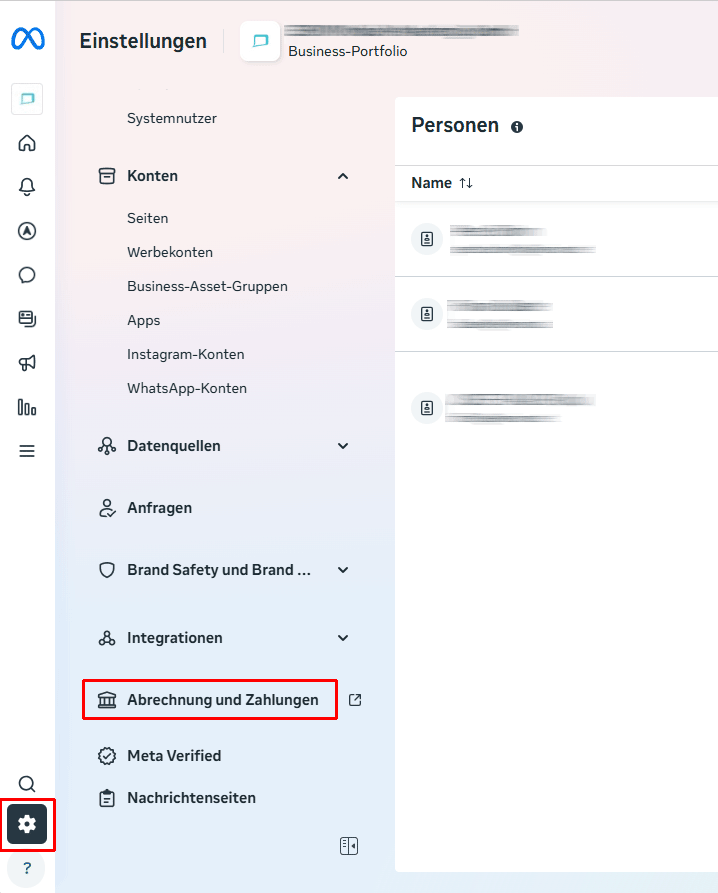This screenshot has width=718, height=893.
Task: Sort the people list by Name
Action: click(442, 183)
